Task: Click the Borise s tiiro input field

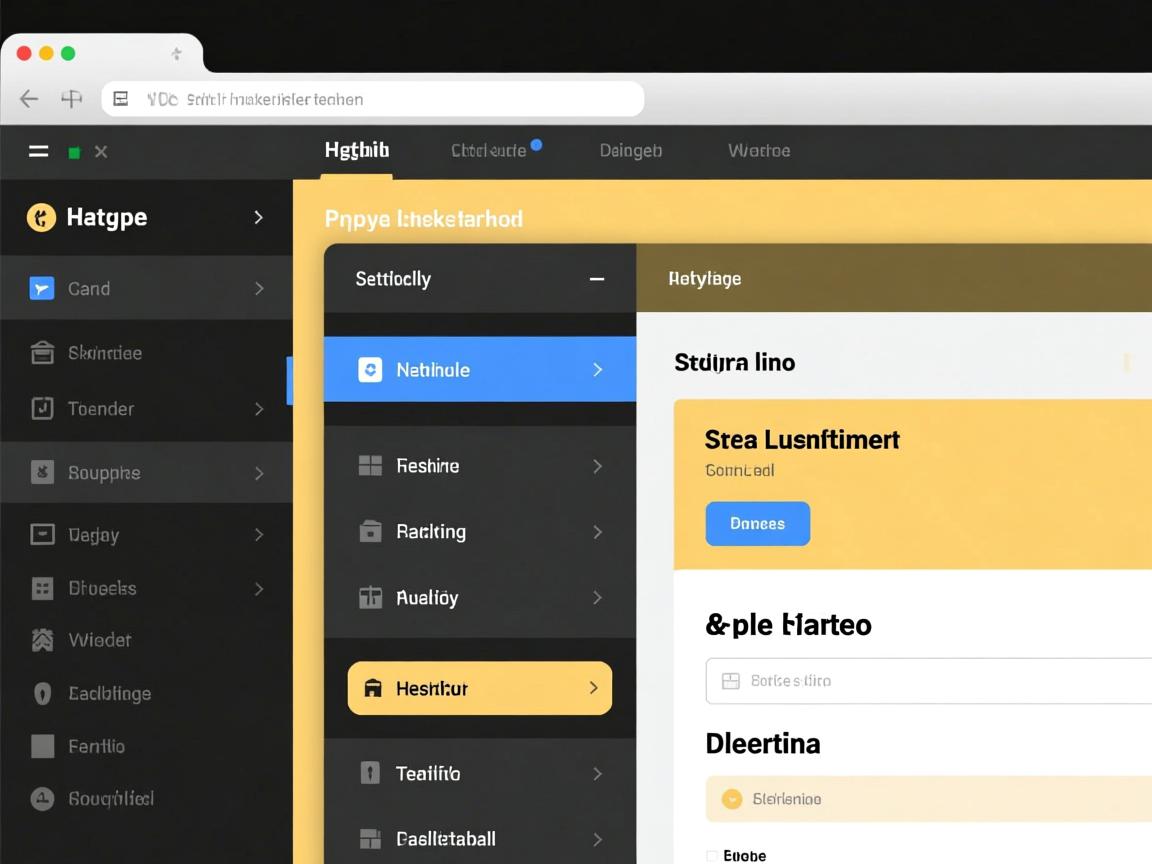Action: point(930,681)
